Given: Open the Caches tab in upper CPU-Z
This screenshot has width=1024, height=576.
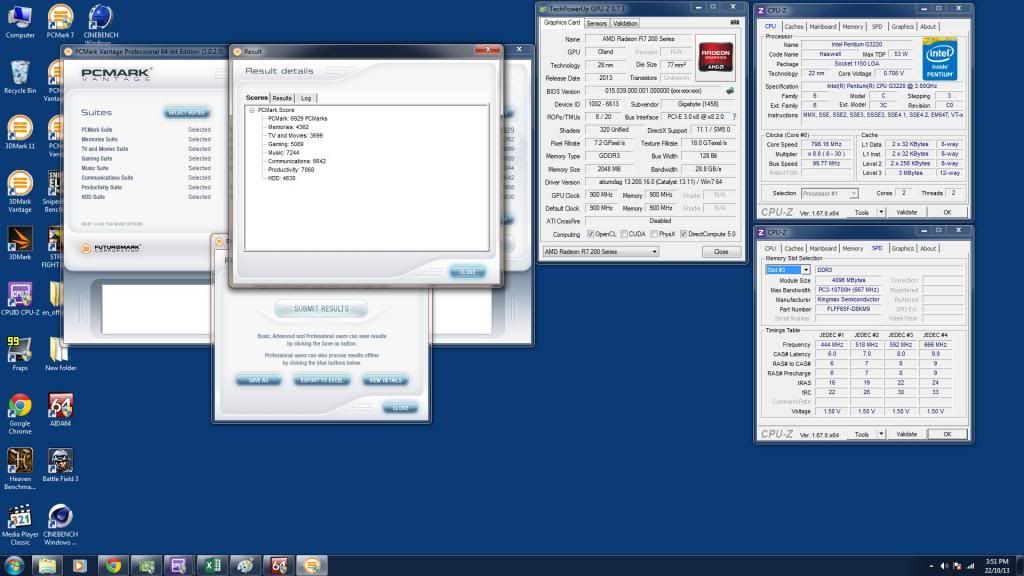Looking at the screenshot, I should pos(793,27).
